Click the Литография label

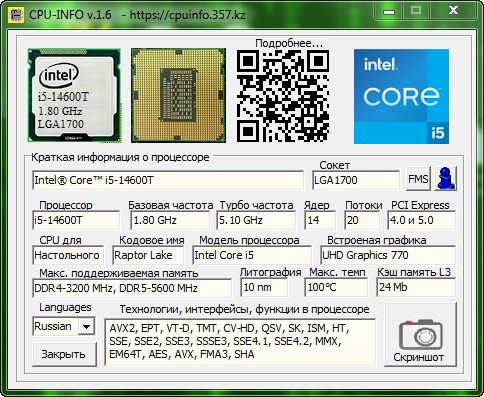pos(271,272)
